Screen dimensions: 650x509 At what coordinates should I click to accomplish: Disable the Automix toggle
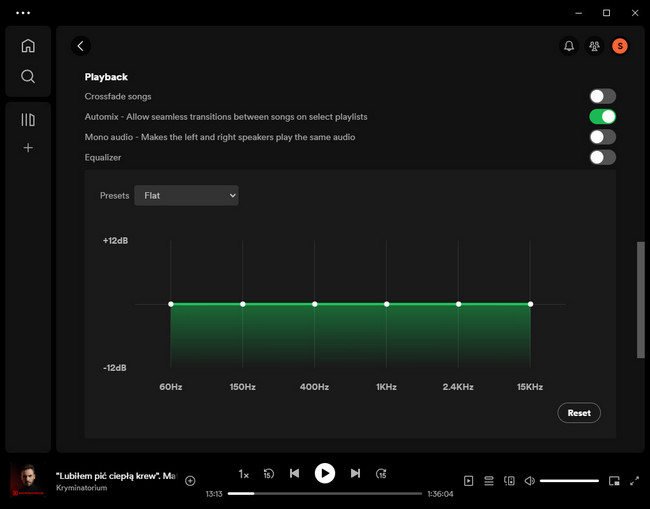click(x=602, y=117)
